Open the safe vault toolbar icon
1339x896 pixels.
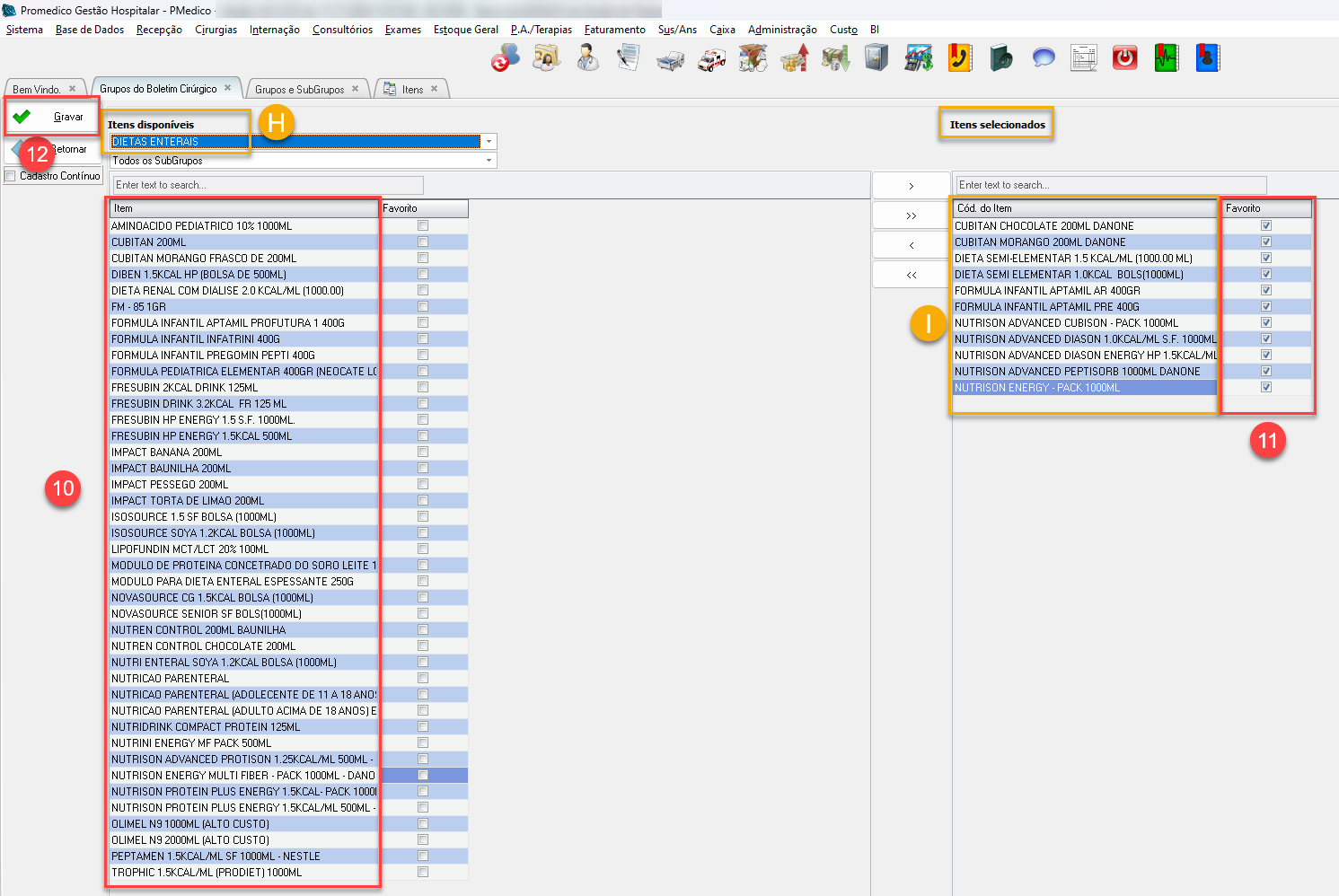(877, 58)
